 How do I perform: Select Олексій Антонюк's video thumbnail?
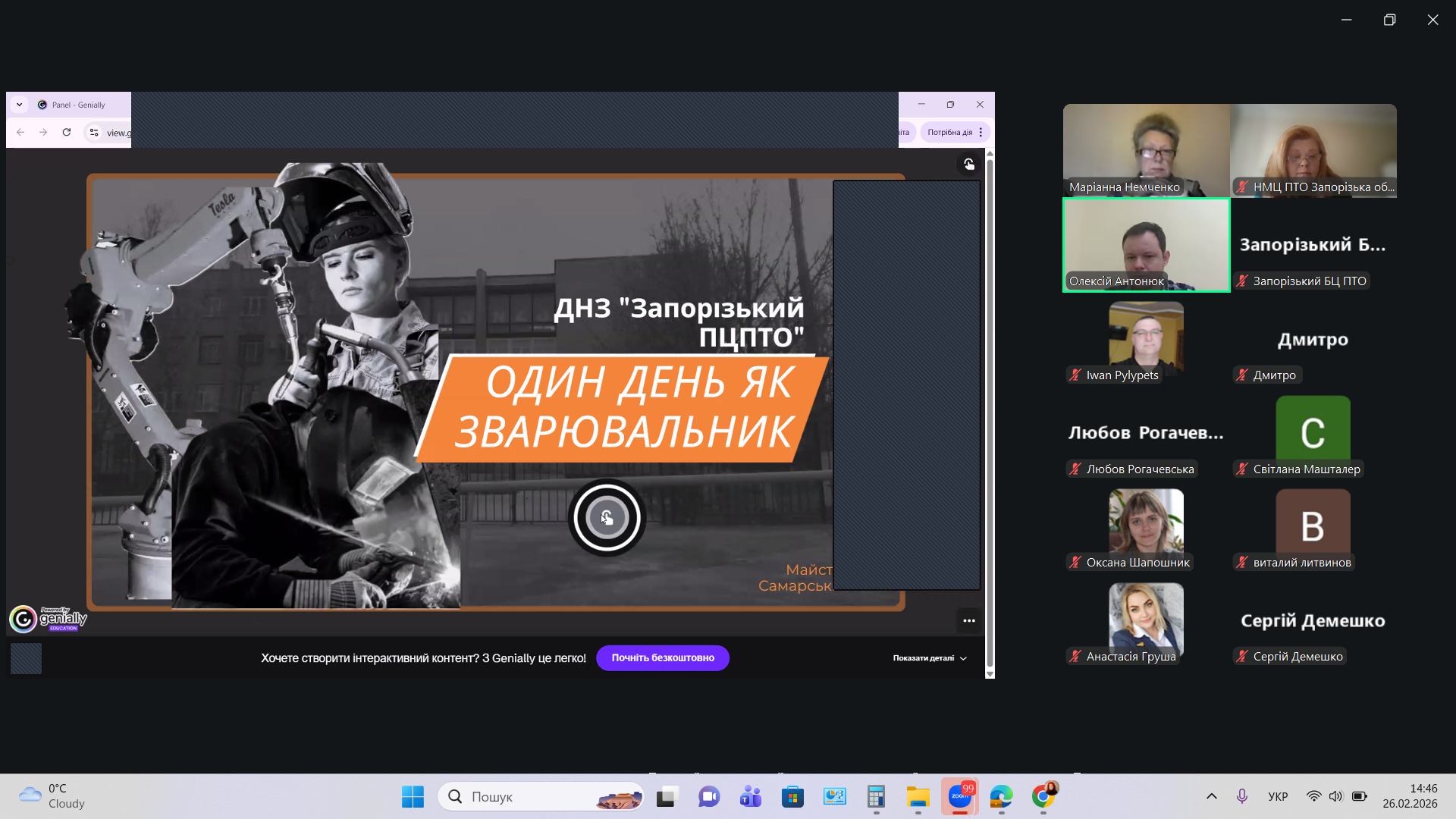[x=1146, y=244]
